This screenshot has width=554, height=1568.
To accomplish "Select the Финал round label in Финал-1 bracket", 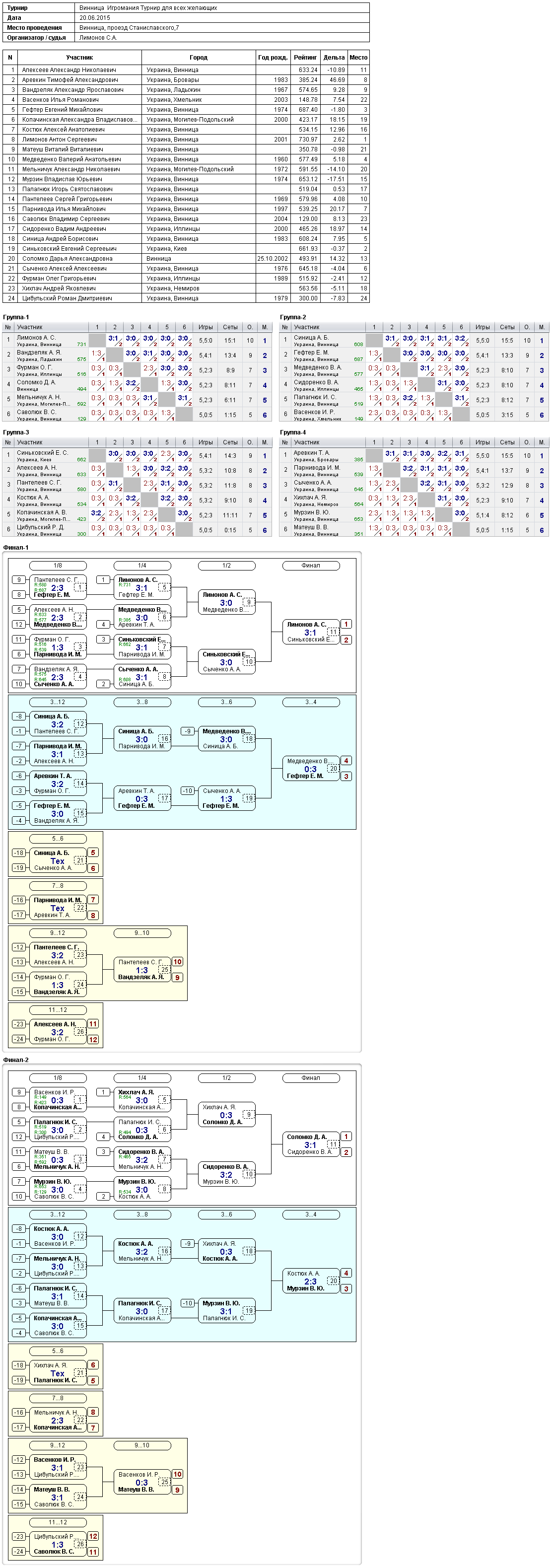I will pyautogui.click(x=310, y=566).
